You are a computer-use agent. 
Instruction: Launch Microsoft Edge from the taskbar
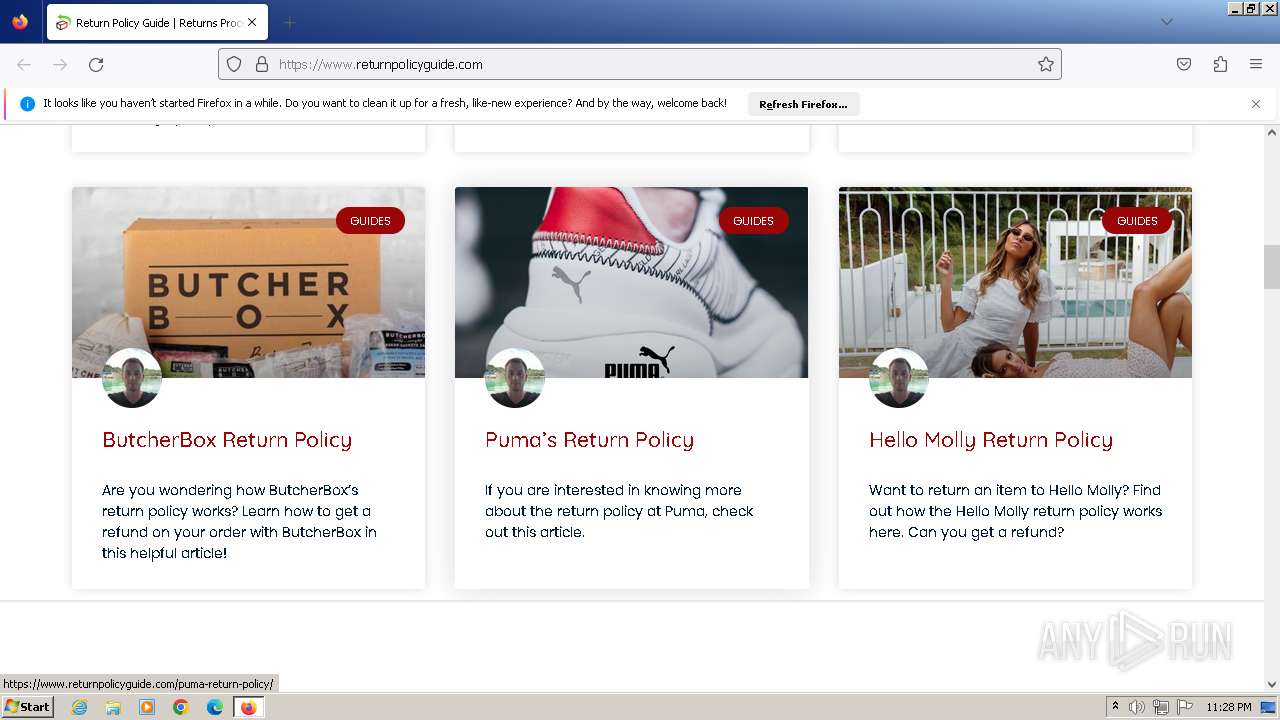(215, 707)
